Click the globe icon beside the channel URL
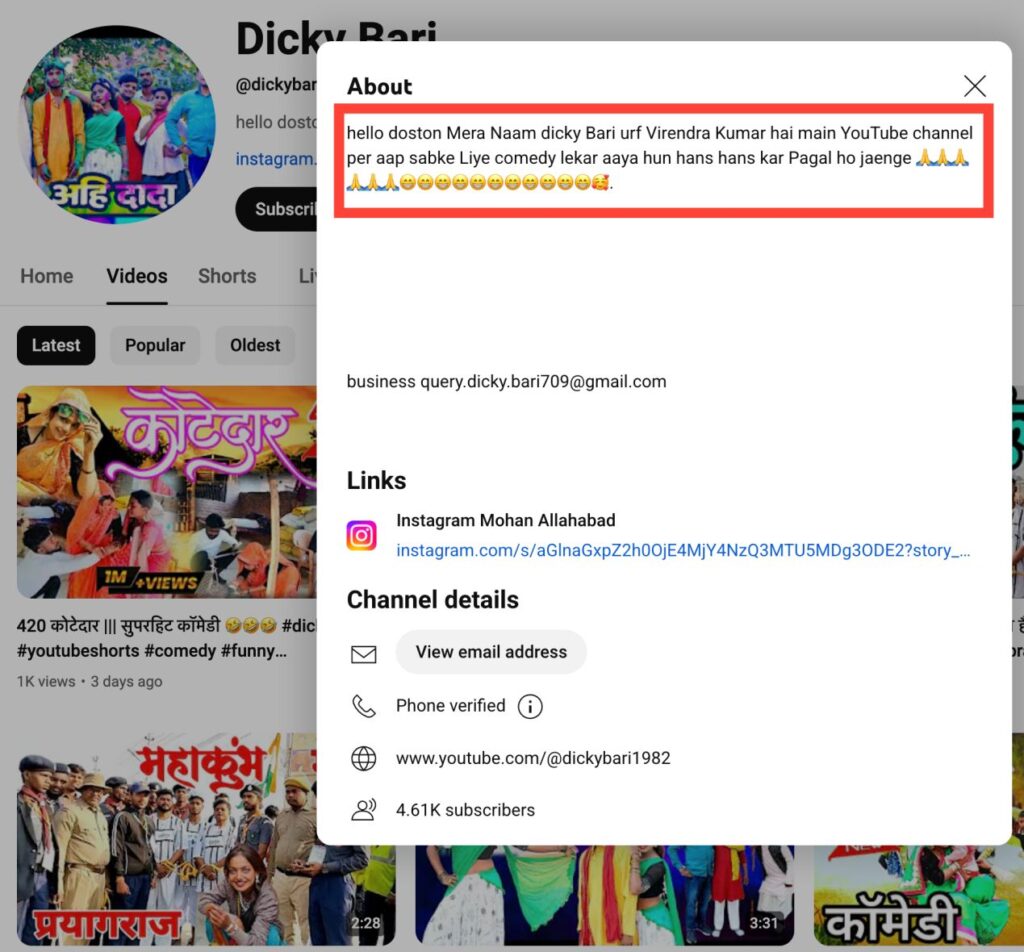 pos(364,759)
